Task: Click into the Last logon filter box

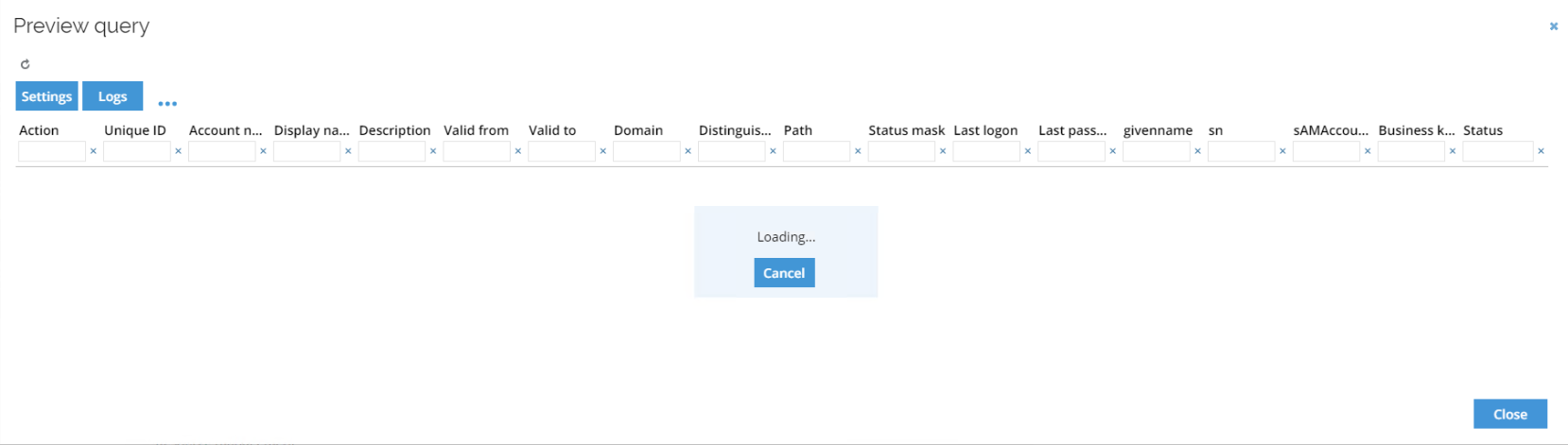Action: click(986, 151)
